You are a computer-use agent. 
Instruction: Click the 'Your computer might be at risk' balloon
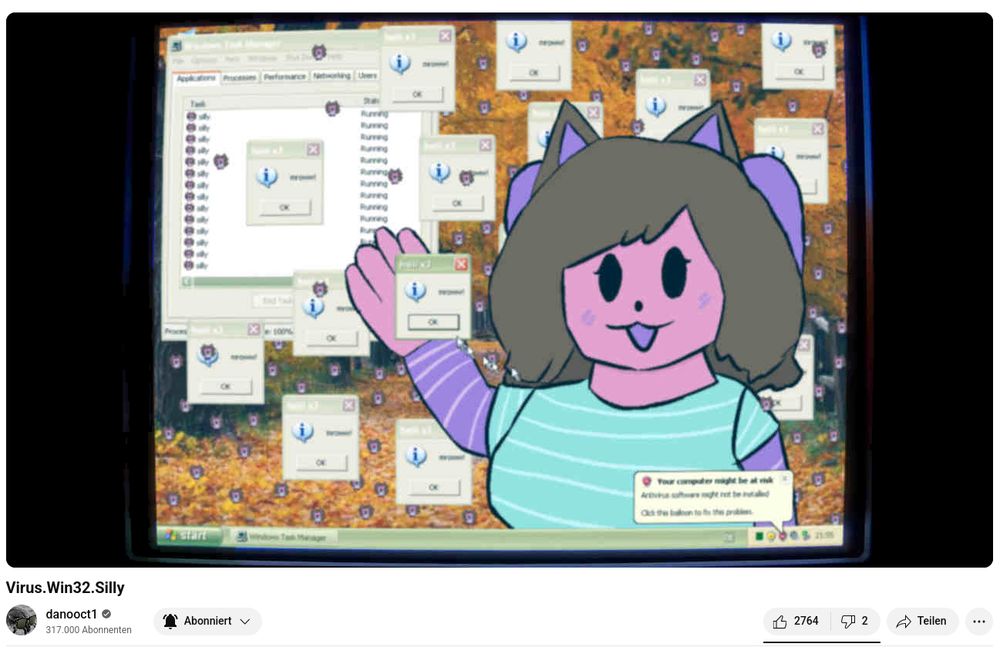point(714,497)
